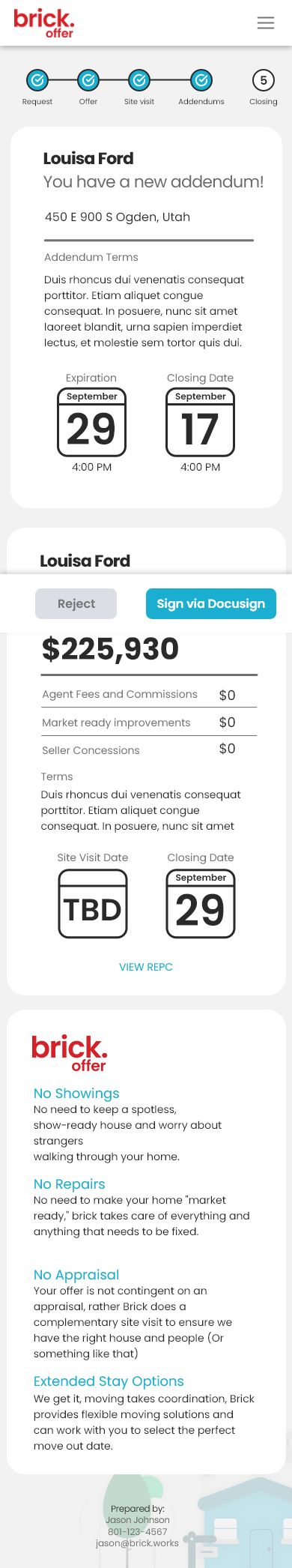Select the Addendums step checkmark icon

coord(201,79)
